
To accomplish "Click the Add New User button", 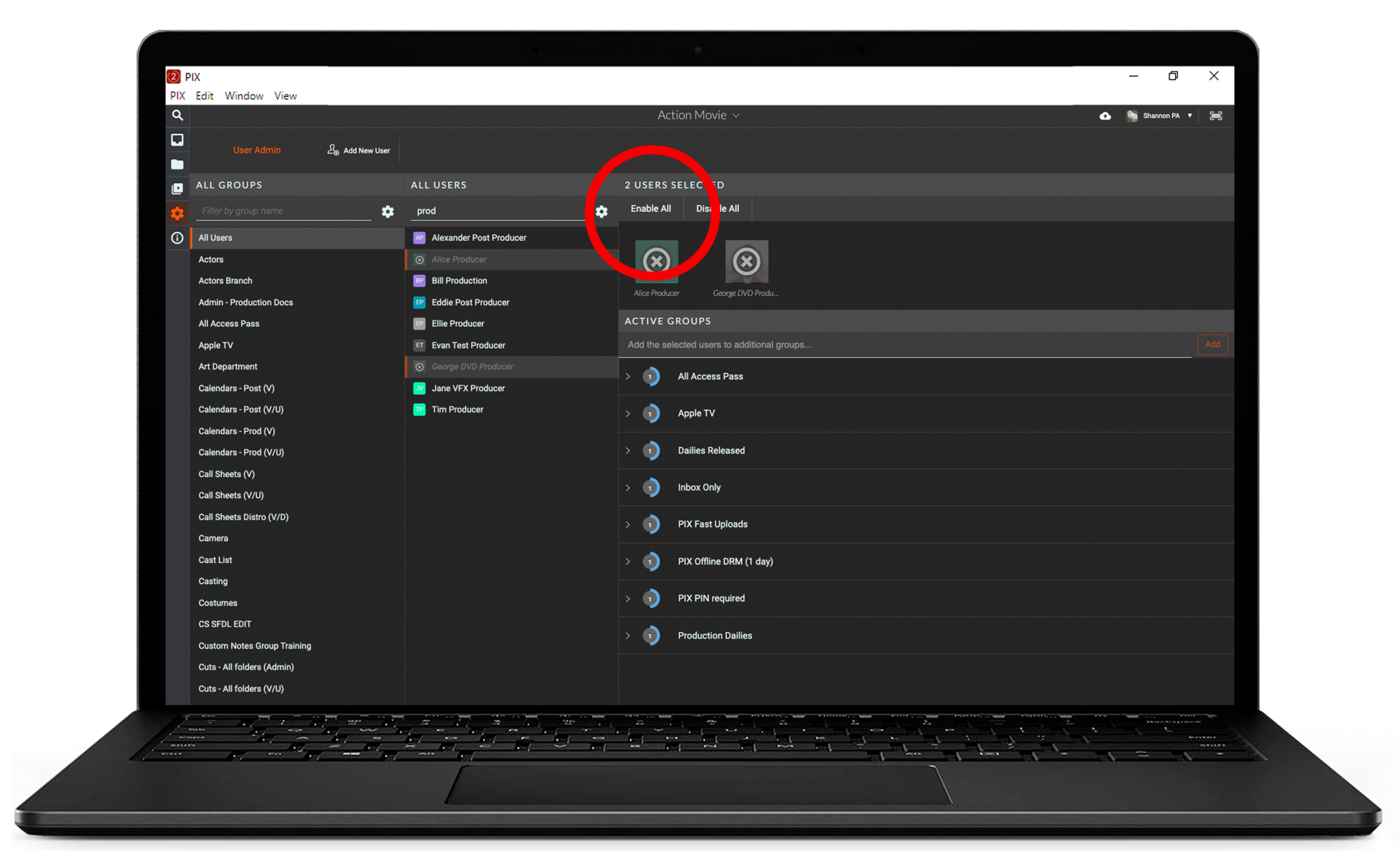I will coord(359,150).
